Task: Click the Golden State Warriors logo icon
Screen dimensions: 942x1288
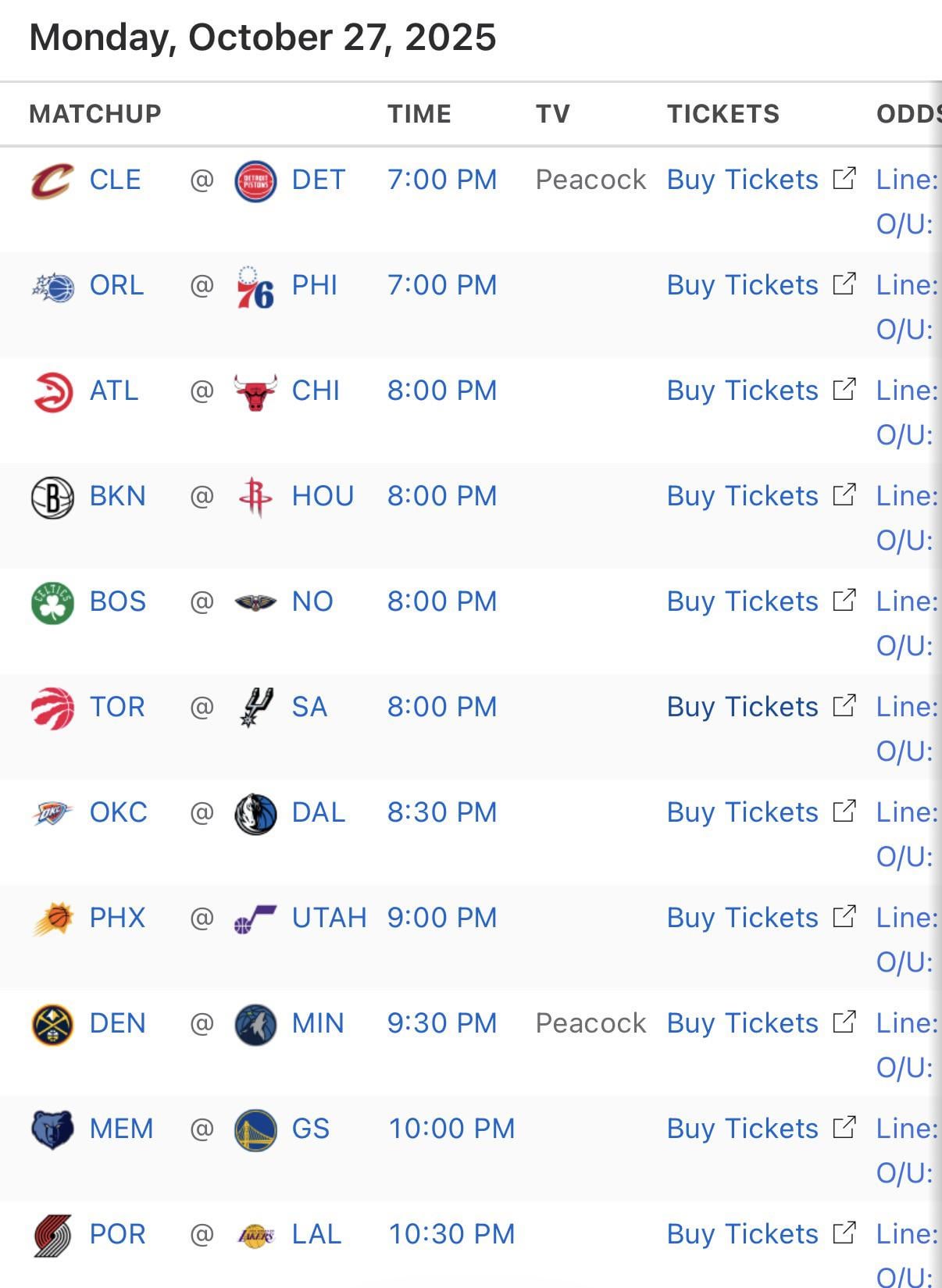Action: coord(255,1129)
